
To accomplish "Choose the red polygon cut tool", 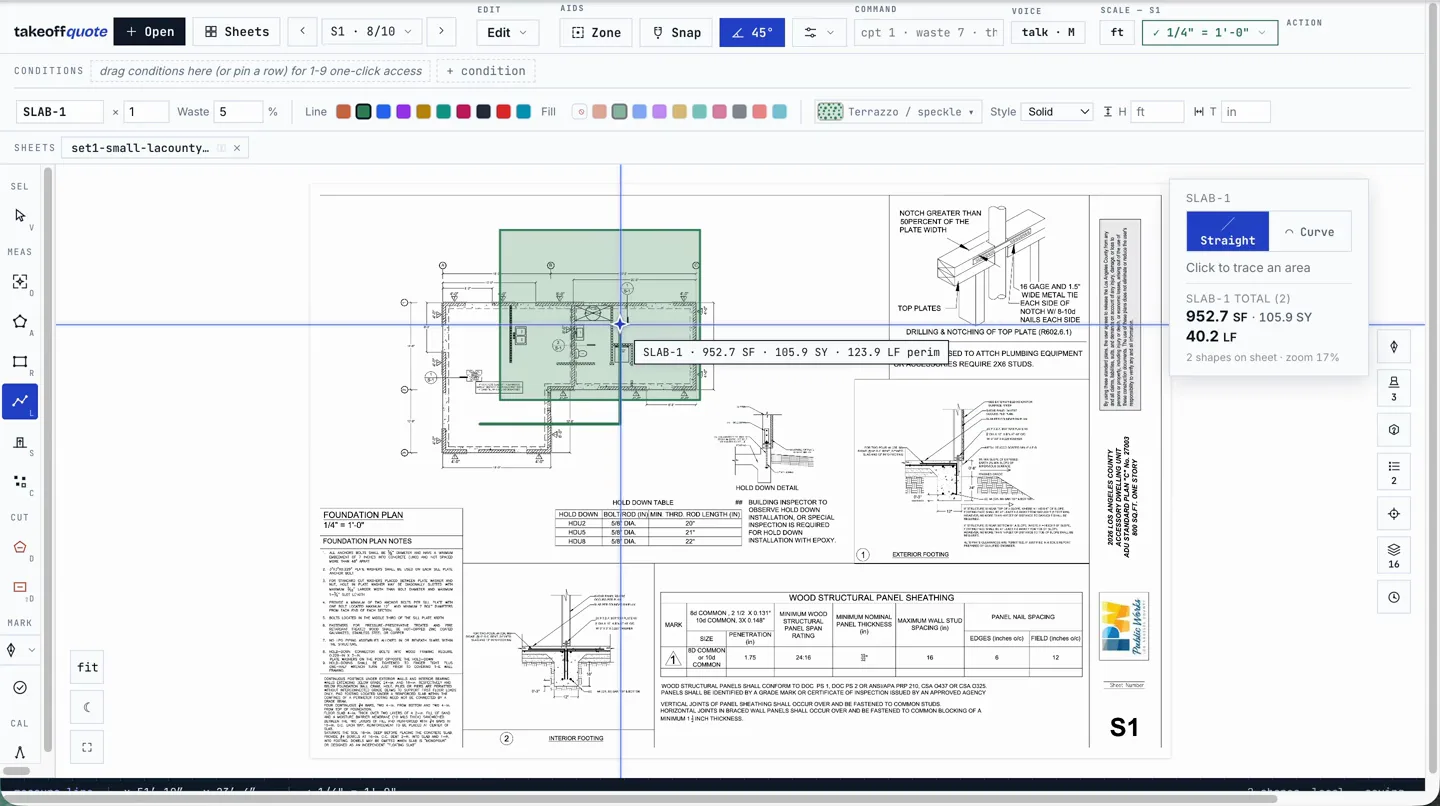I will tap(20, 547).
